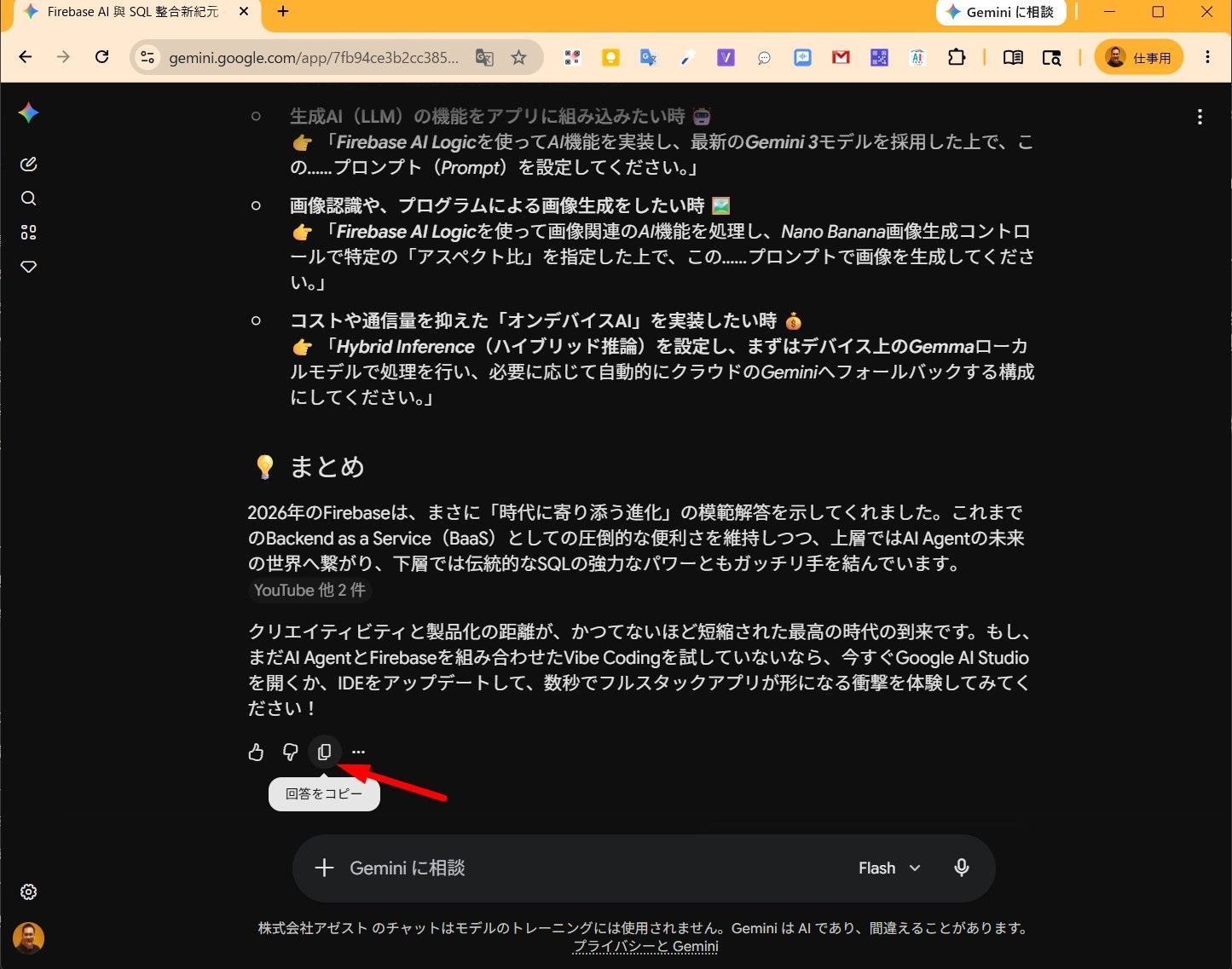Click the address bar URL
Viewport: 1232px width, 969px height.
pos(314,58)
